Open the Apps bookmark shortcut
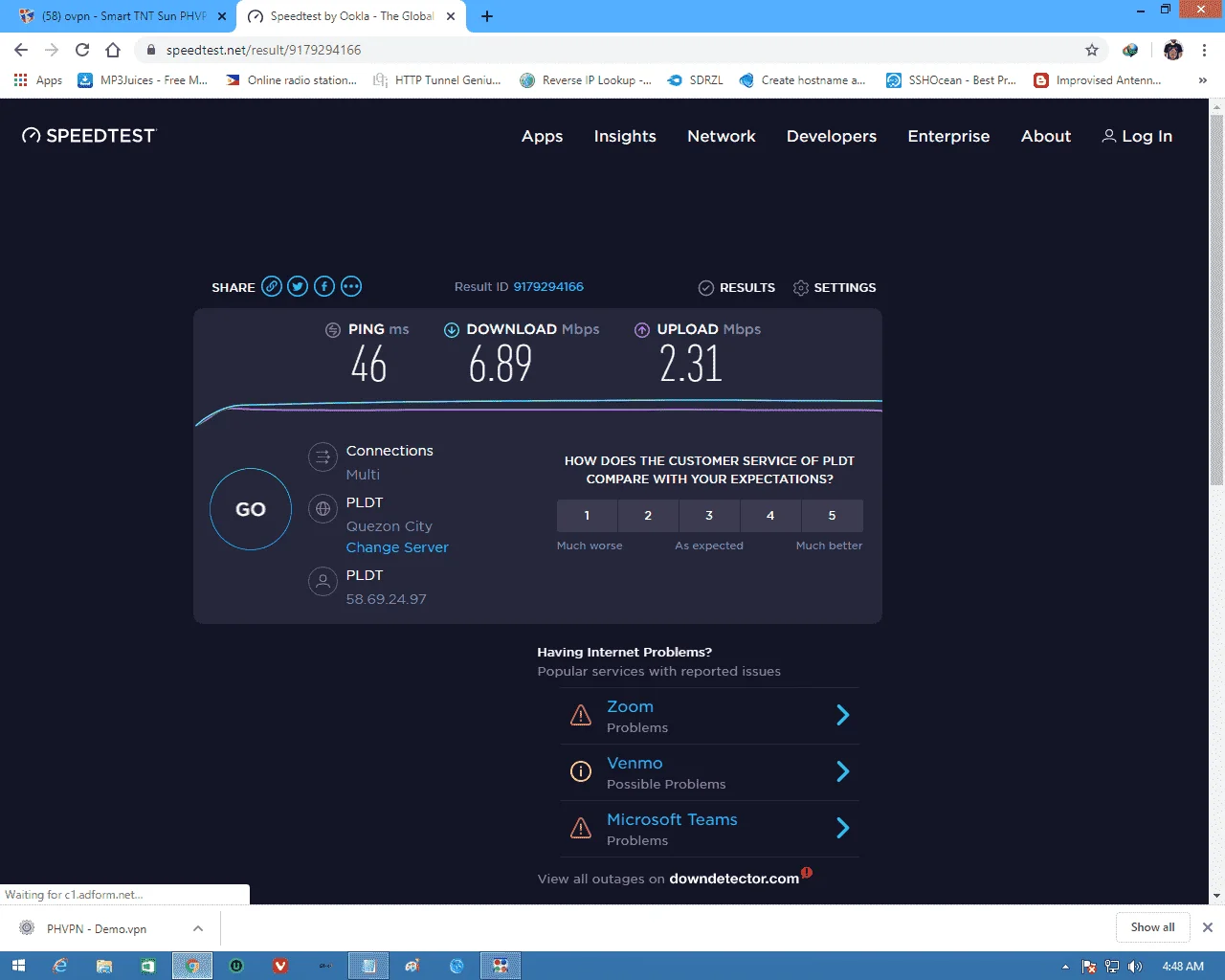The width and height of the screenshot is (1225, 980). click(38, 80)
